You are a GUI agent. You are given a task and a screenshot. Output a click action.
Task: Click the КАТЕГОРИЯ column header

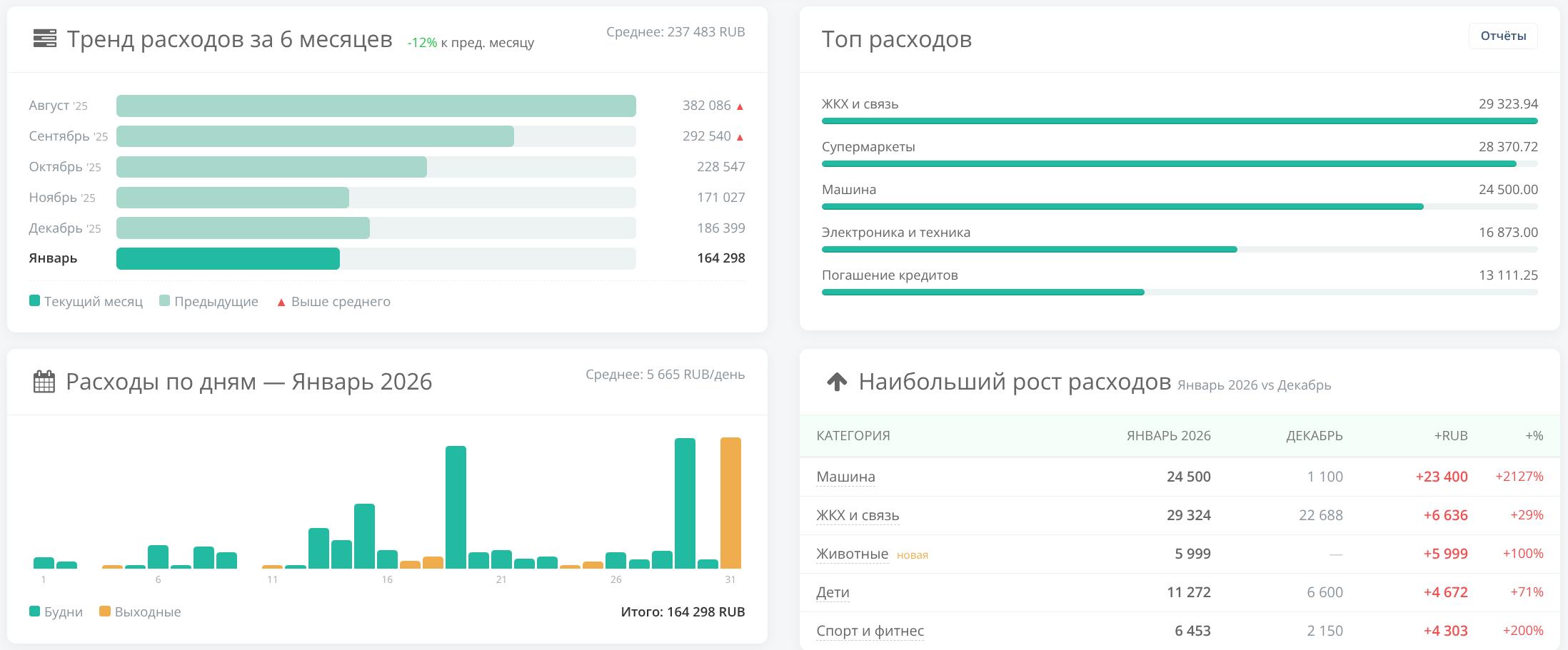853,436
